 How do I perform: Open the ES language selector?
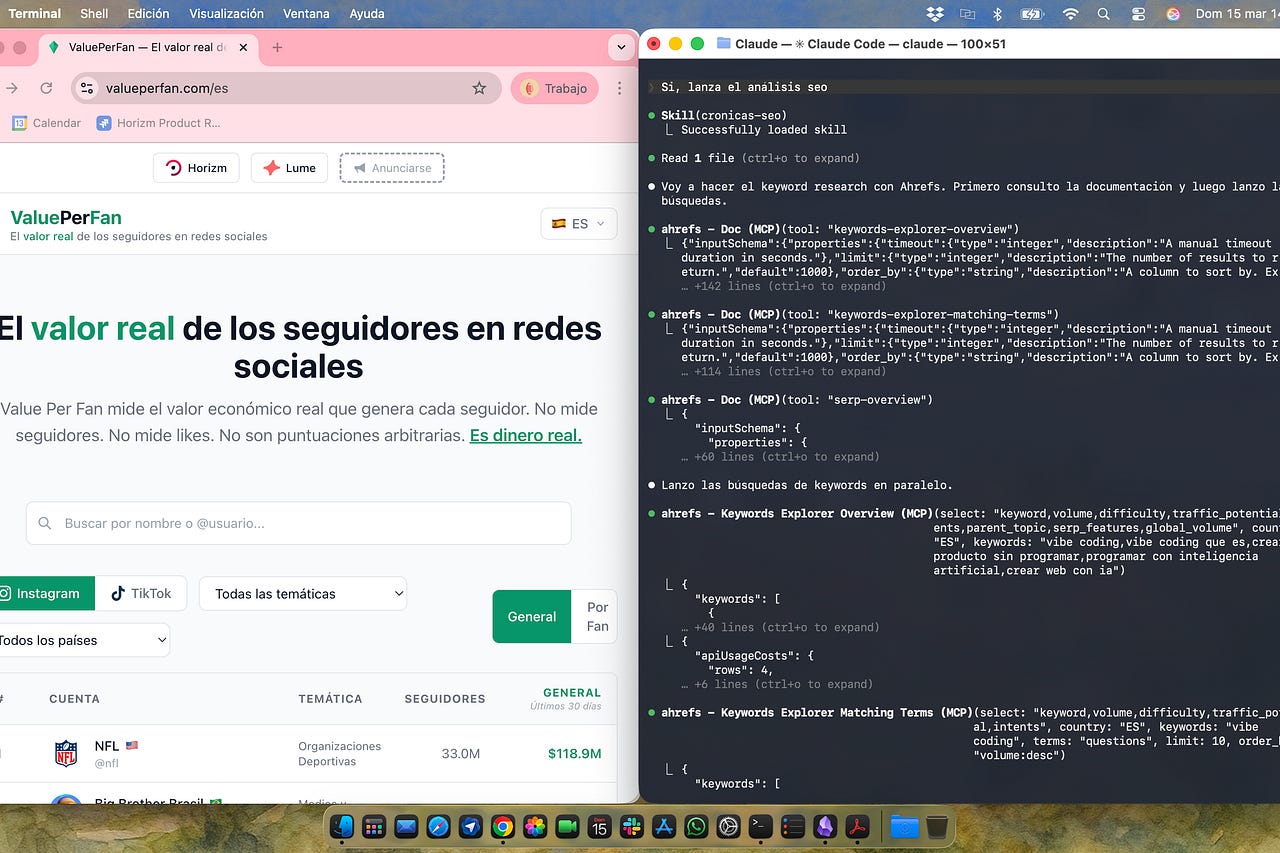point(579,224)
